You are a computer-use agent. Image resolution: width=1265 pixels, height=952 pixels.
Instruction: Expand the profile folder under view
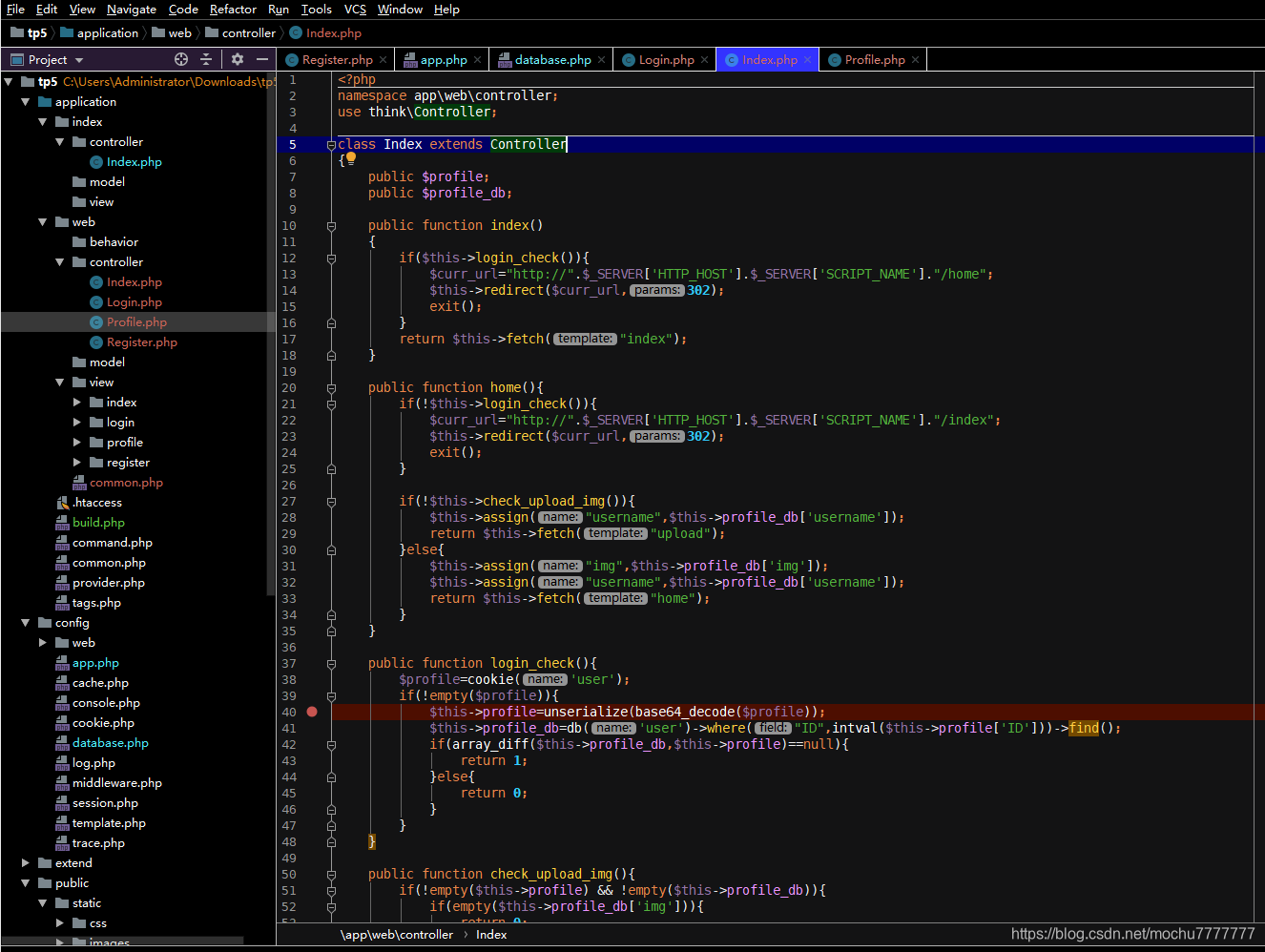point(77,443)
